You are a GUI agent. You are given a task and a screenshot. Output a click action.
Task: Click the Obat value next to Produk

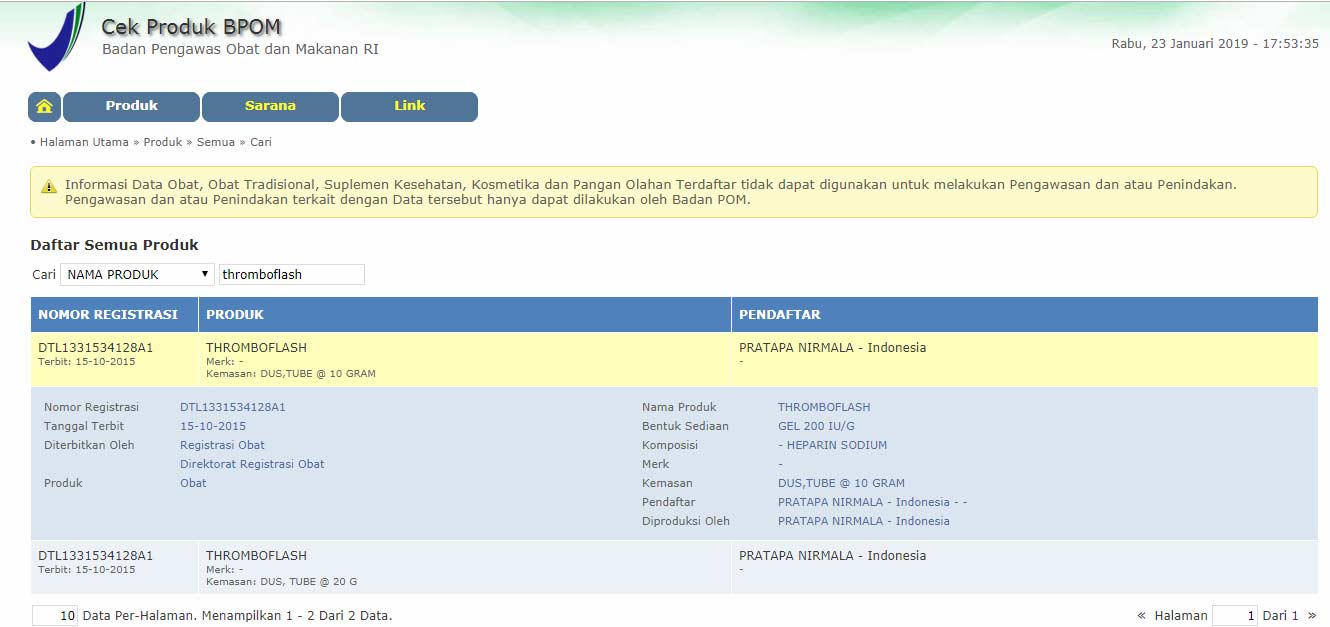click(193, 483)
